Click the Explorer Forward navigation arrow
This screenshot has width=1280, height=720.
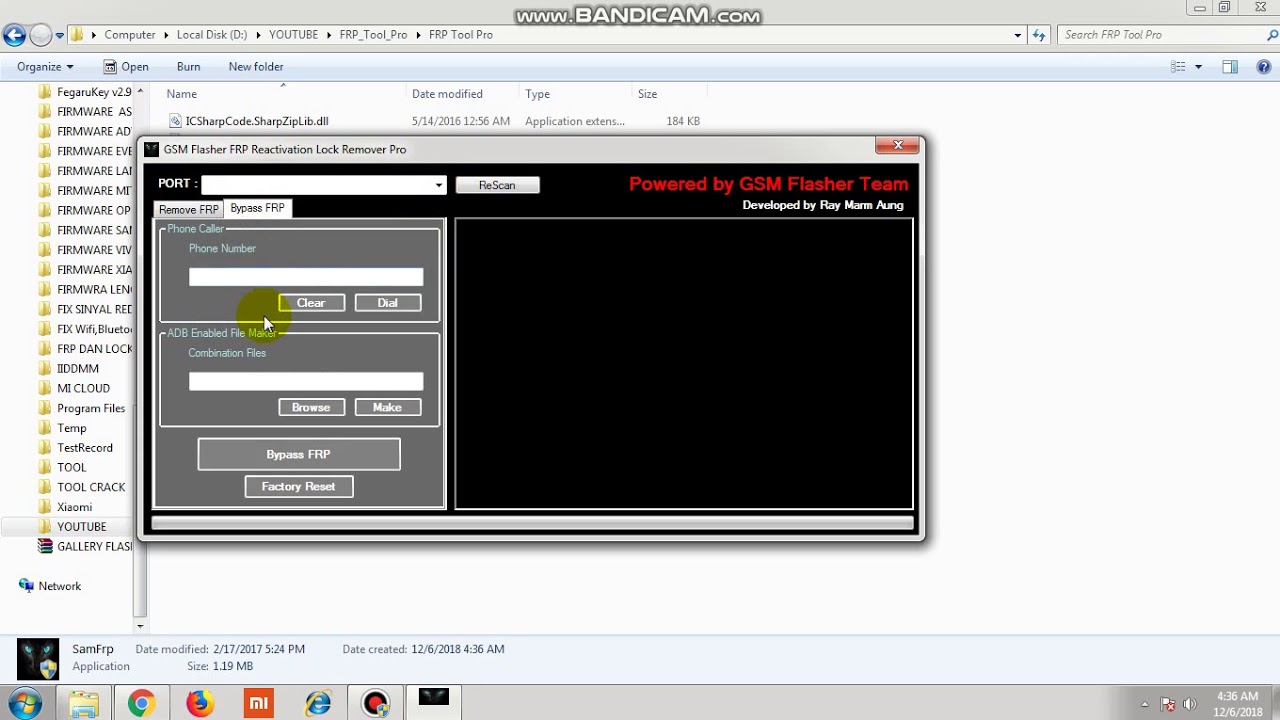click(40, 35)
